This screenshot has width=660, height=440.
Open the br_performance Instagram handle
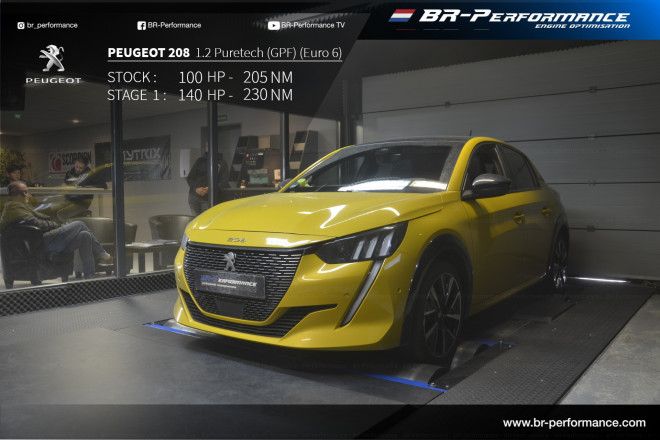pyautogui.click(x=53, y=25)
